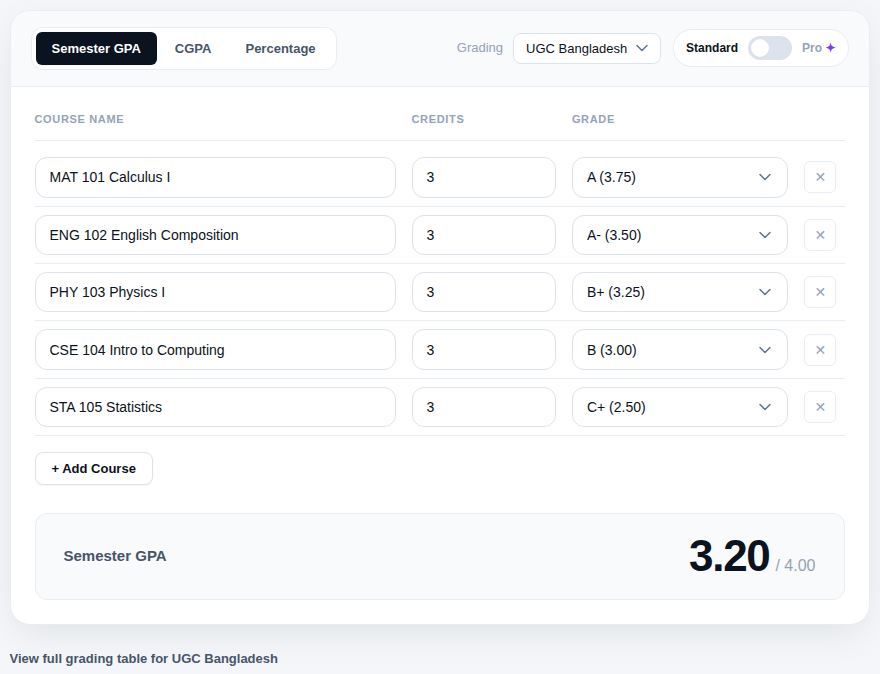Click the COURSE NAME column header

coord(79,119)
